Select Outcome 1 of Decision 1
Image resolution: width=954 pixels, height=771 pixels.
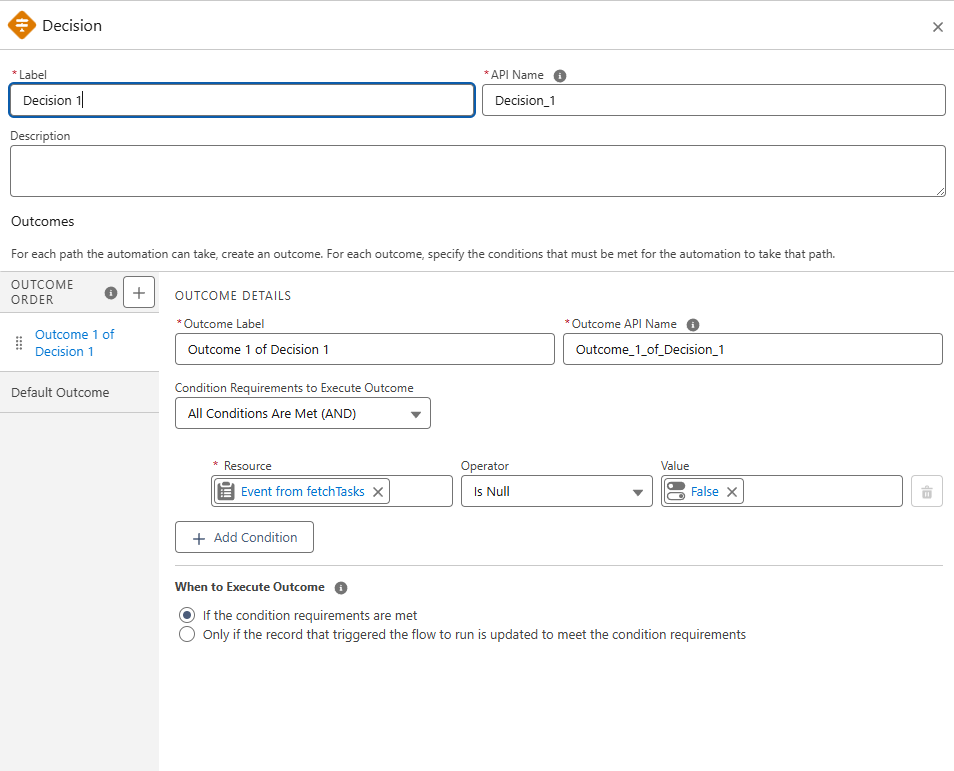coord(74,342)
